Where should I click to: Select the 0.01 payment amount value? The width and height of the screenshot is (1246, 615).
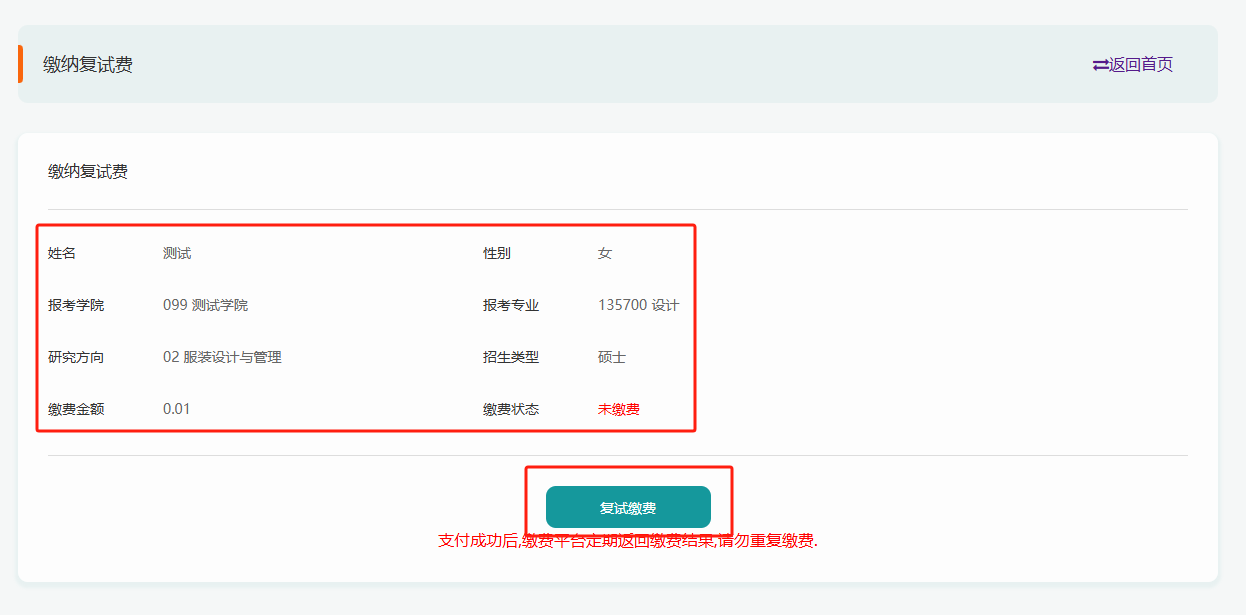176,409
